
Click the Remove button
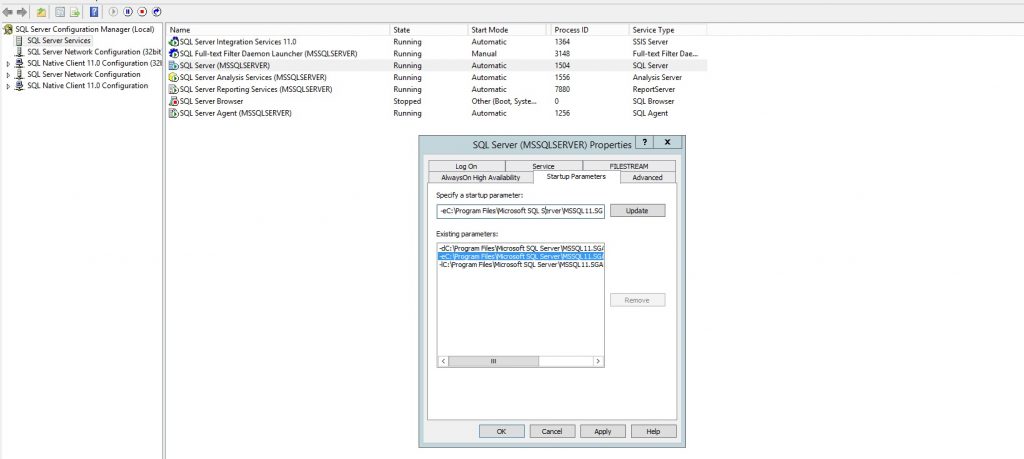coord(637,300)
